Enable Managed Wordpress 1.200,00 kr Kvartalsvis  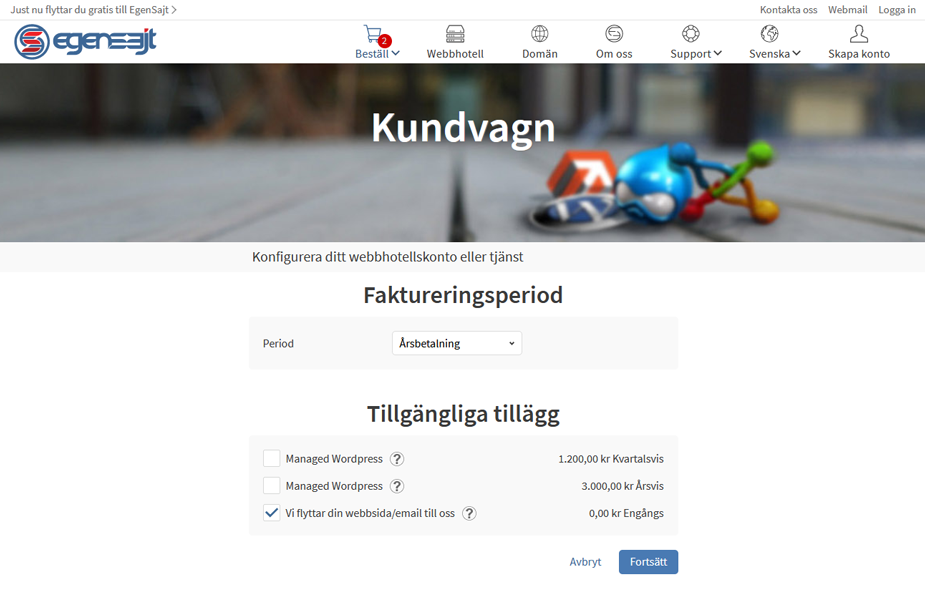click(271, 458)
